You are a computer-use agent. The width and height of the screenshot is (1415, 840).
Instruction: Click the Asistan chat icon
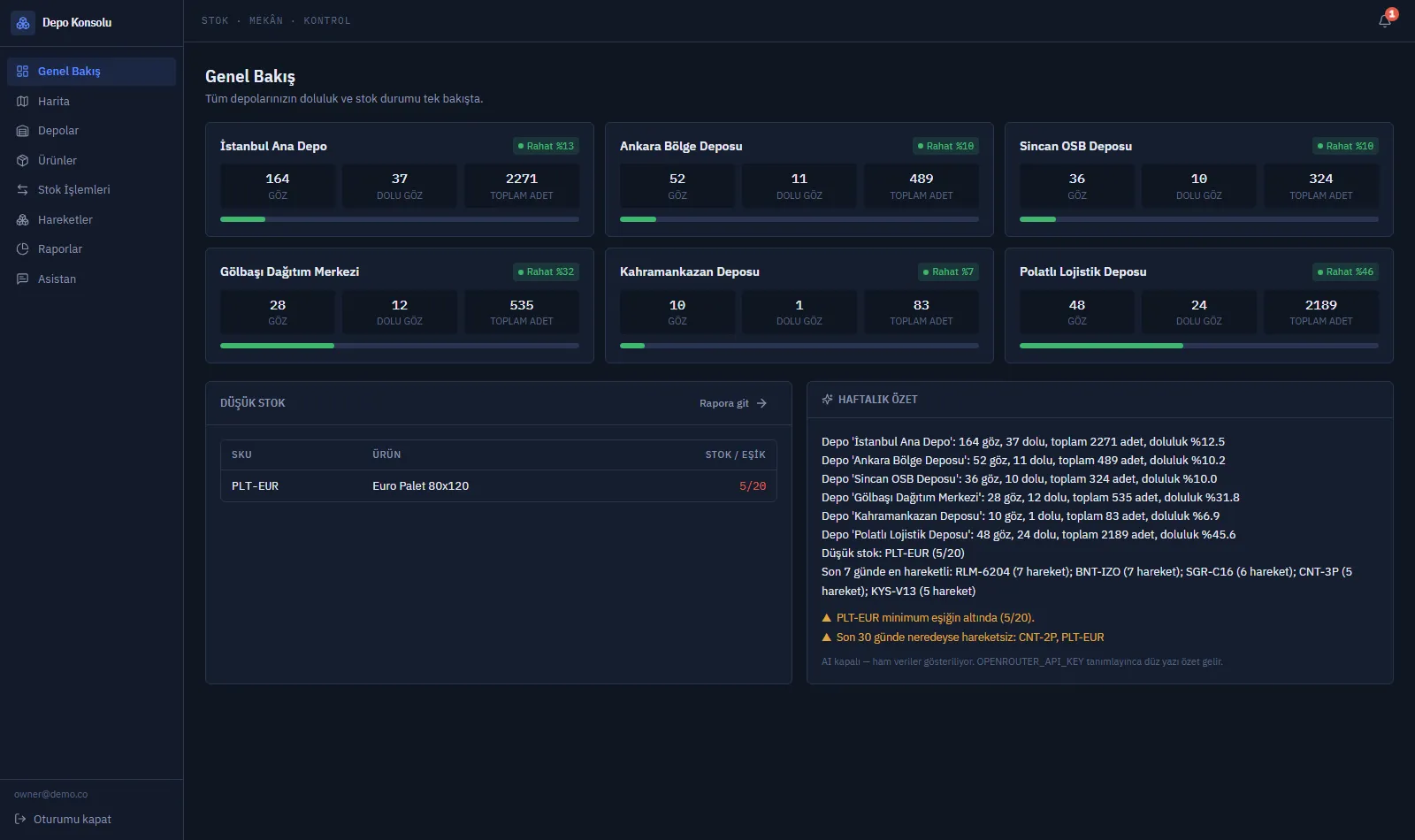23,279
